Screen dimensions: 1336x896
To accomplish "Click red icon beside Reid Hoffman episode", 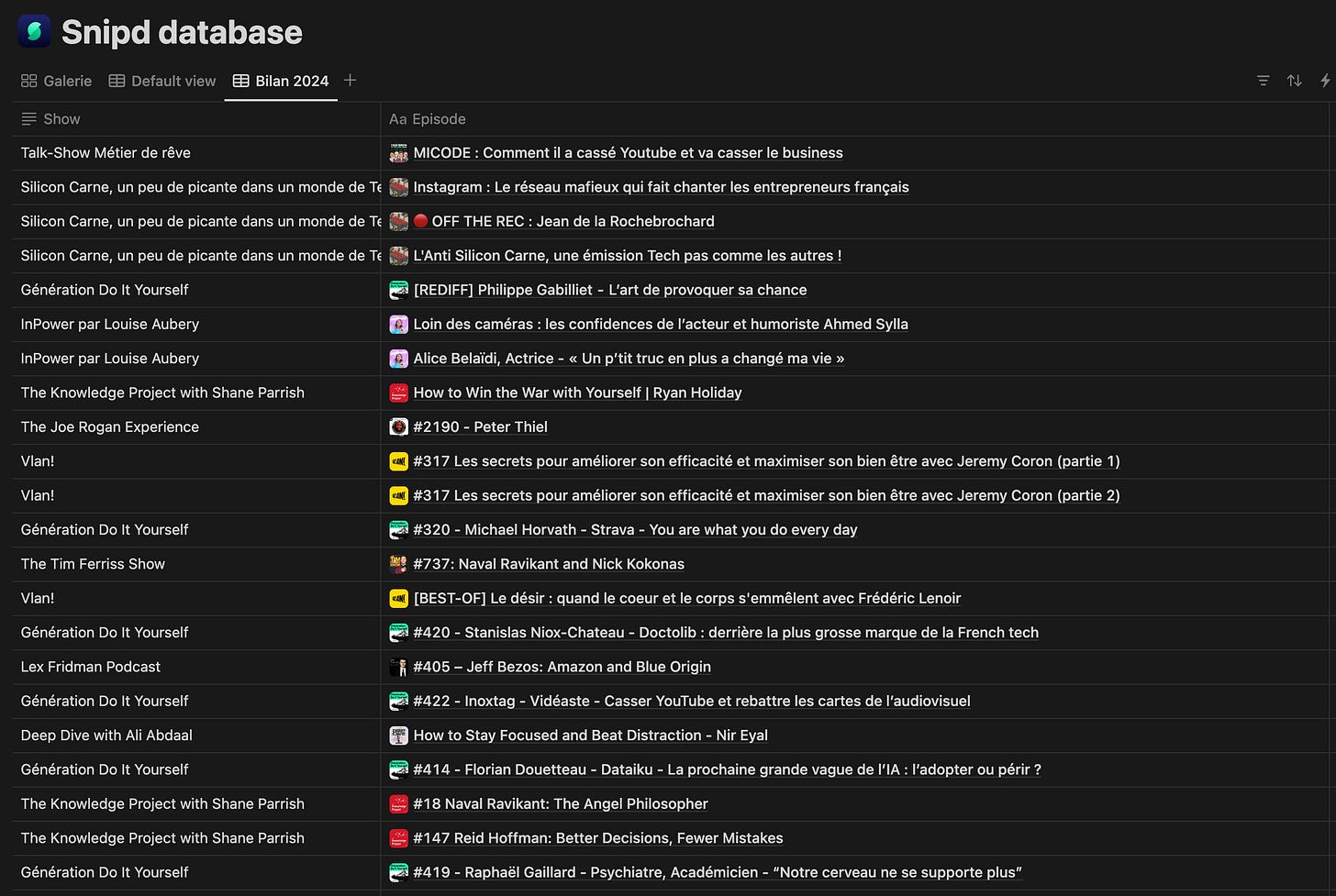I will pos(398,838).
